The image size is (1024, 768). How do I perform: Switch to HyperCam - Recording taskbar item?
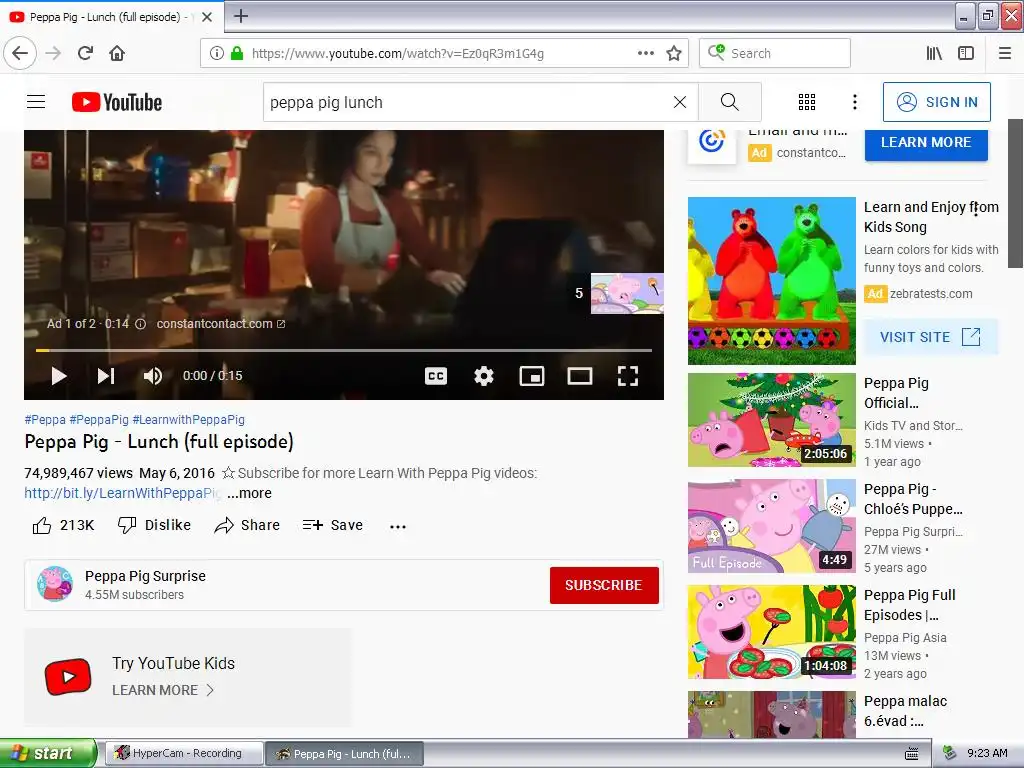(184, 754)
